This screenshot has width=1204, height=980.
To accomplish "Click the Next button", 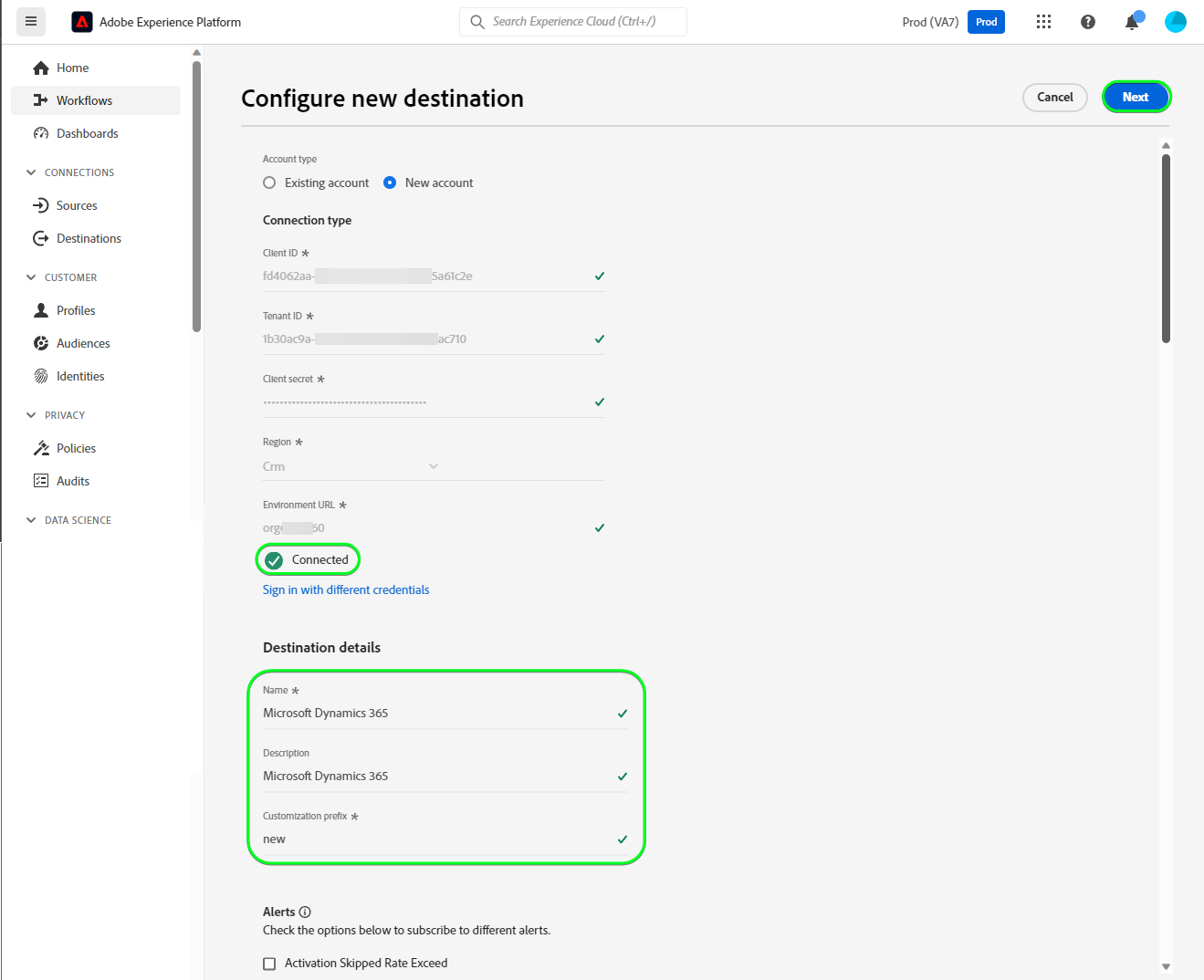I will (x=1136, y=97).
